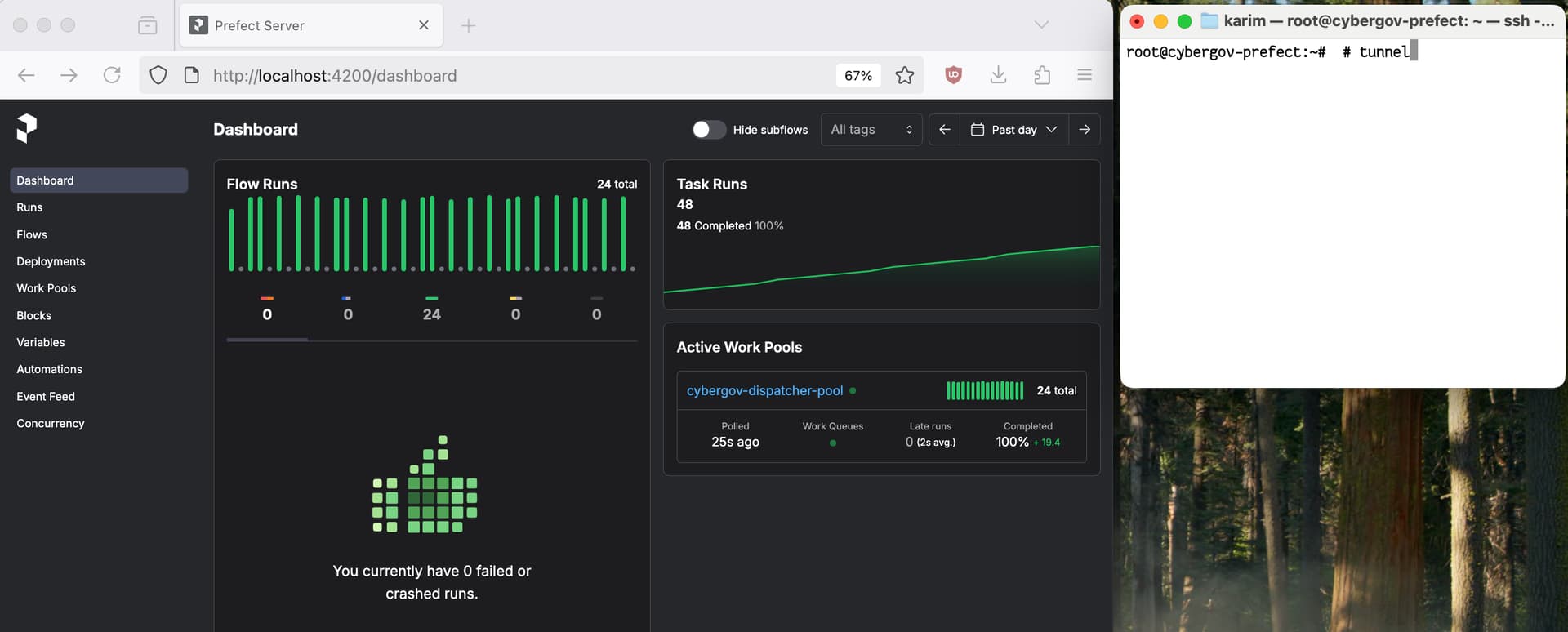Click the Prefect logo in the sidebar
Image resolution: width=1568 pixels, height=632 pixels.
pyautogui.click(x=27, y=128)
